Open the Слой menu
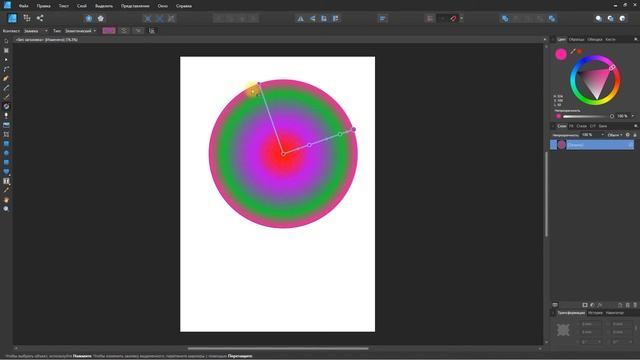 click(82, 6)
